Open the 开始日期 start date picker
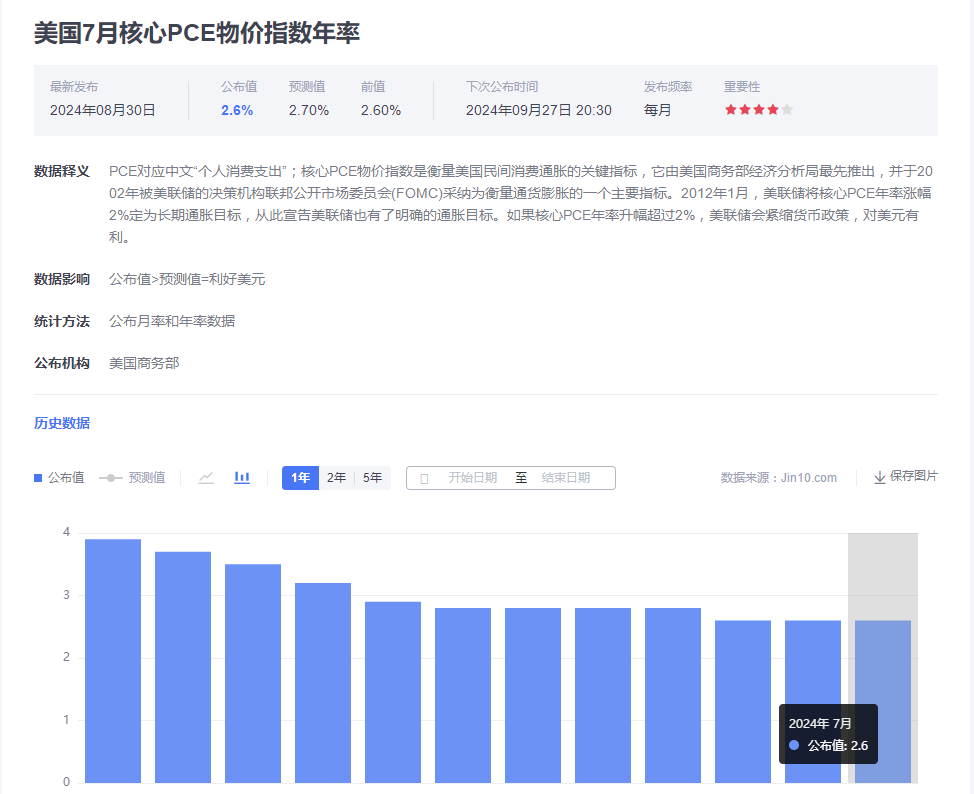 [x=472, y=478]
